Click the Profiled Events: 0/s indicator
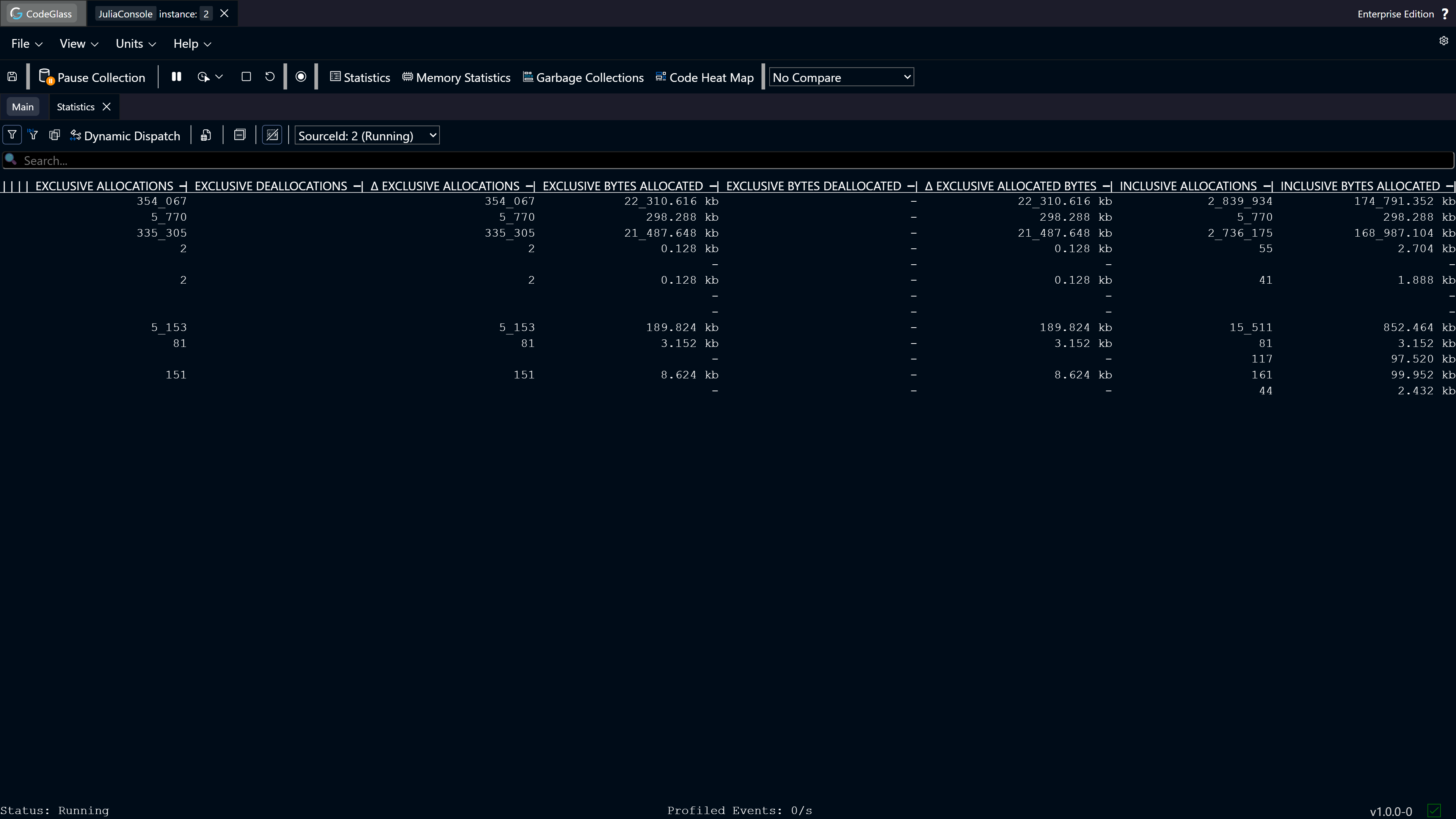The width and height of the screenshot is (1456, 819). [x=739, y=811]
